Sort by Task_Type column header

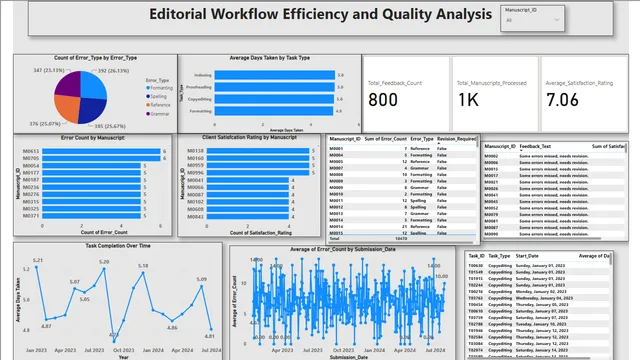499,256
